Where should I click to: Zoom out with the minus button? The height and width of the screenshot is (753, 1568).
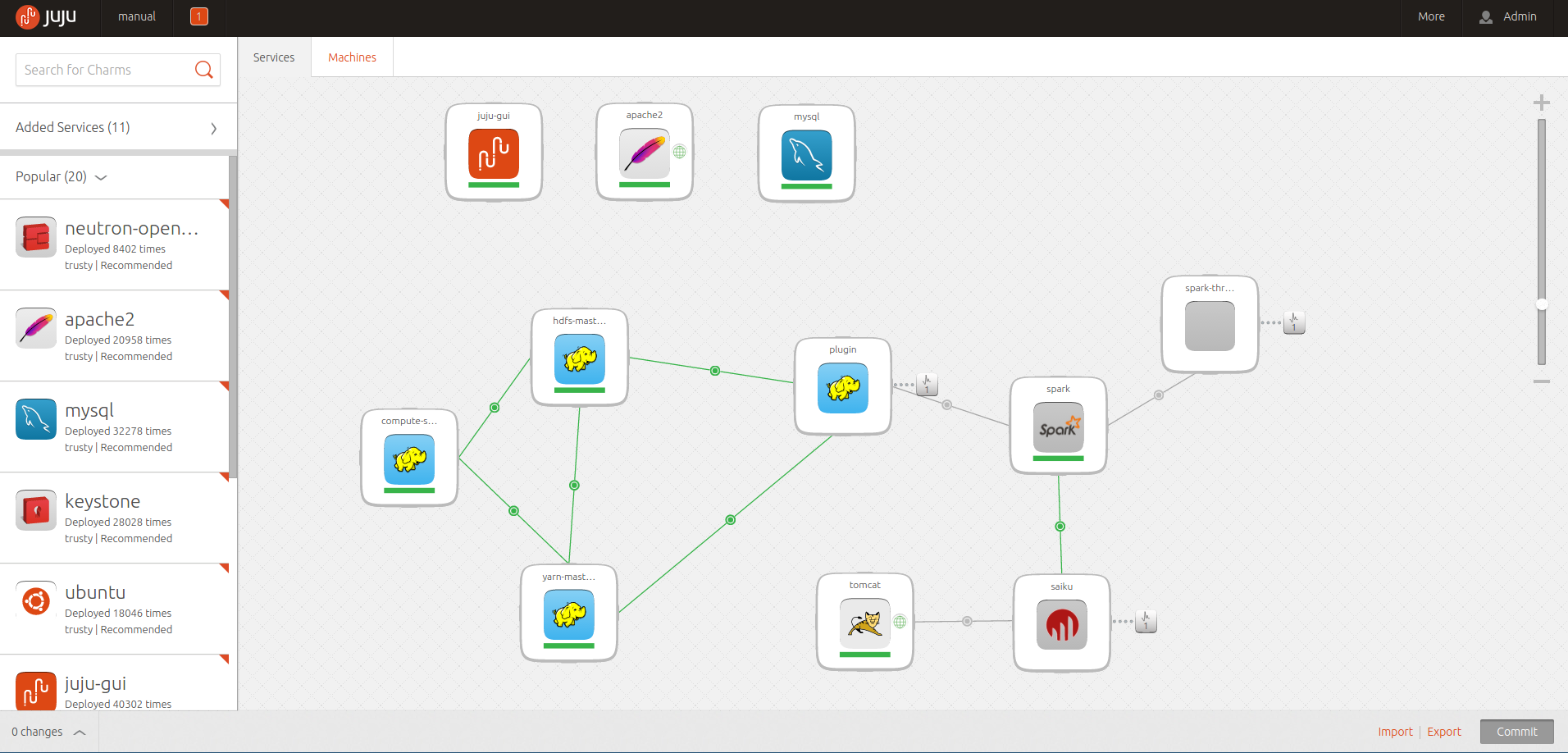[x=1542, y=381]
